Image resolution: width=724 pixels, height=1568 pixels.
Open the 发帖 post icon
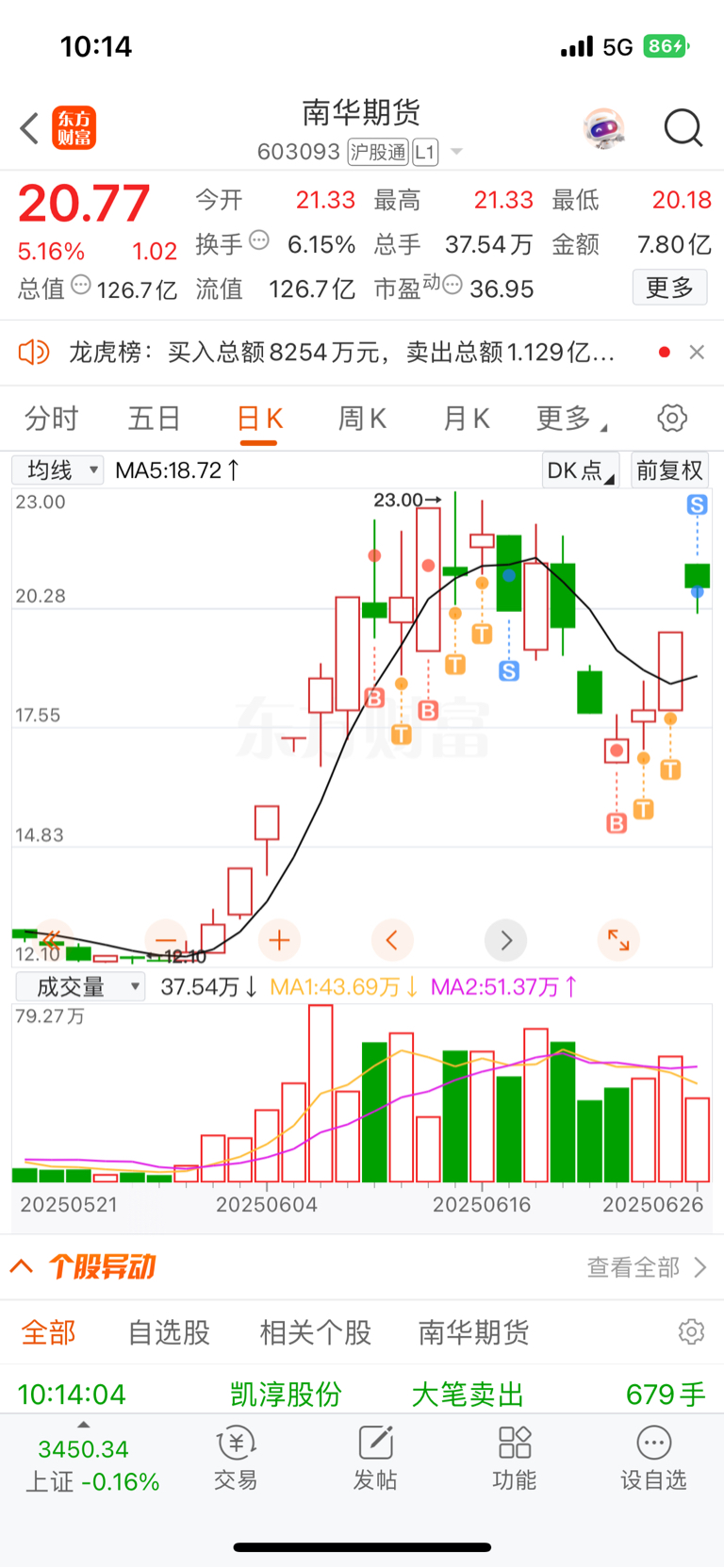pos(375,1459)
